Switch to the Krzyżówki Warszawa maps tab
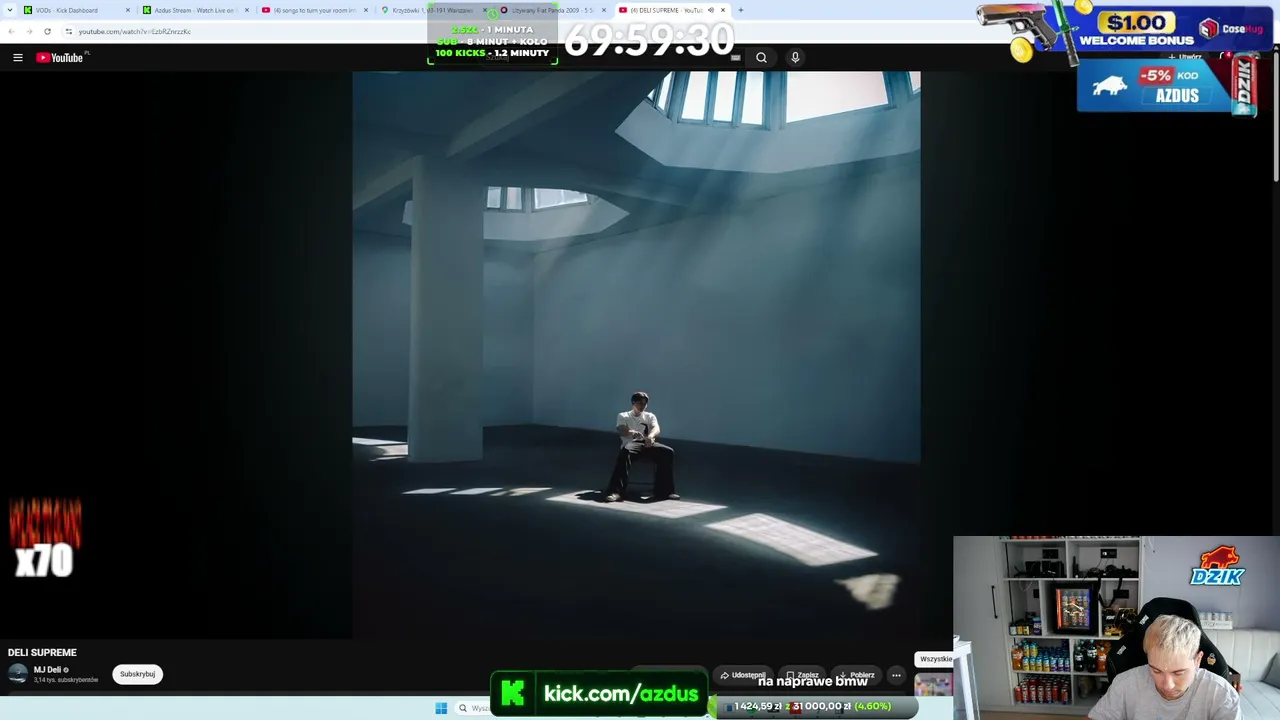1280x720 pixels. pyautogui.click(x=433, y=10)
